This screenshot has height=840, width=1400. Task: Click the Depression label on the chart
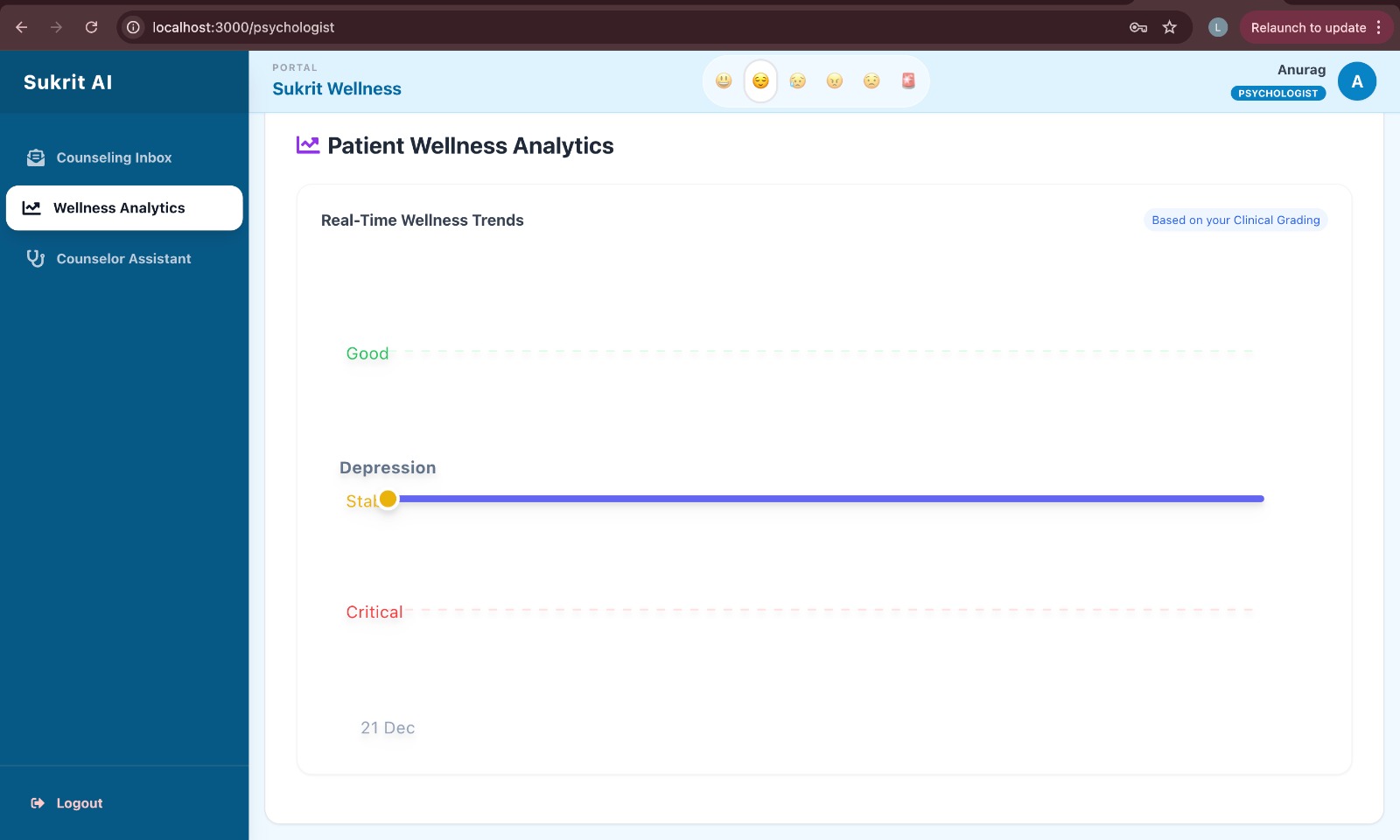[x=388, y=468]
